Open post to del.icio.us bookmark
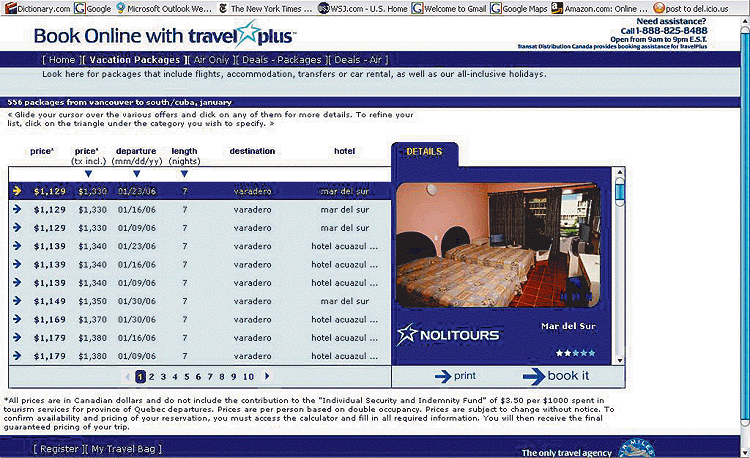750x458 pixels. (x=691, y=8)
